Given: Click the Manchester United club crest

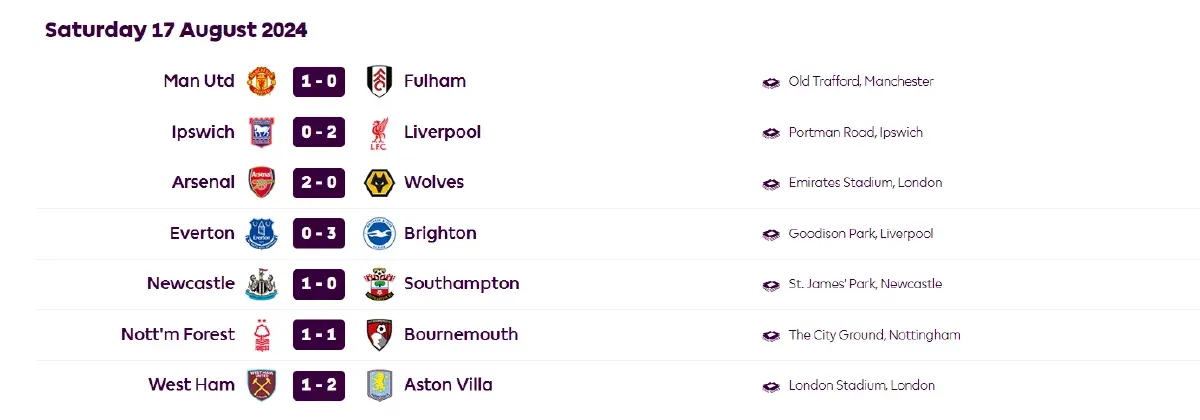Looking at the screenshot, I should pyautogui.click(x=261, y=81).
